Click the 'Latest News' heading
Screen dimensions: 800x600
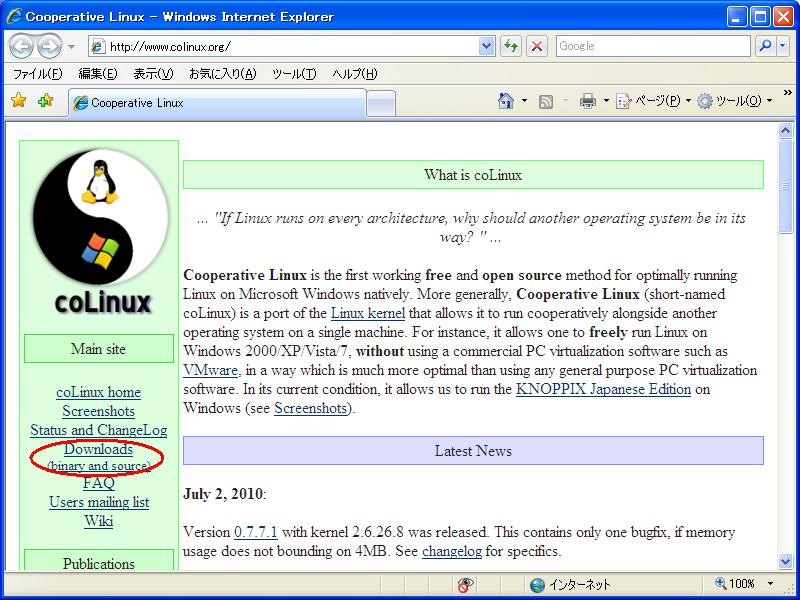473,451
